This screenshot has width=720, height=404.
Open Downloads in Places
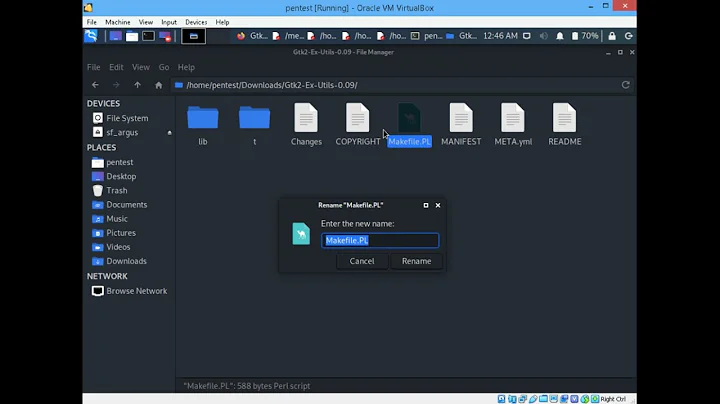tap(119, 261)
